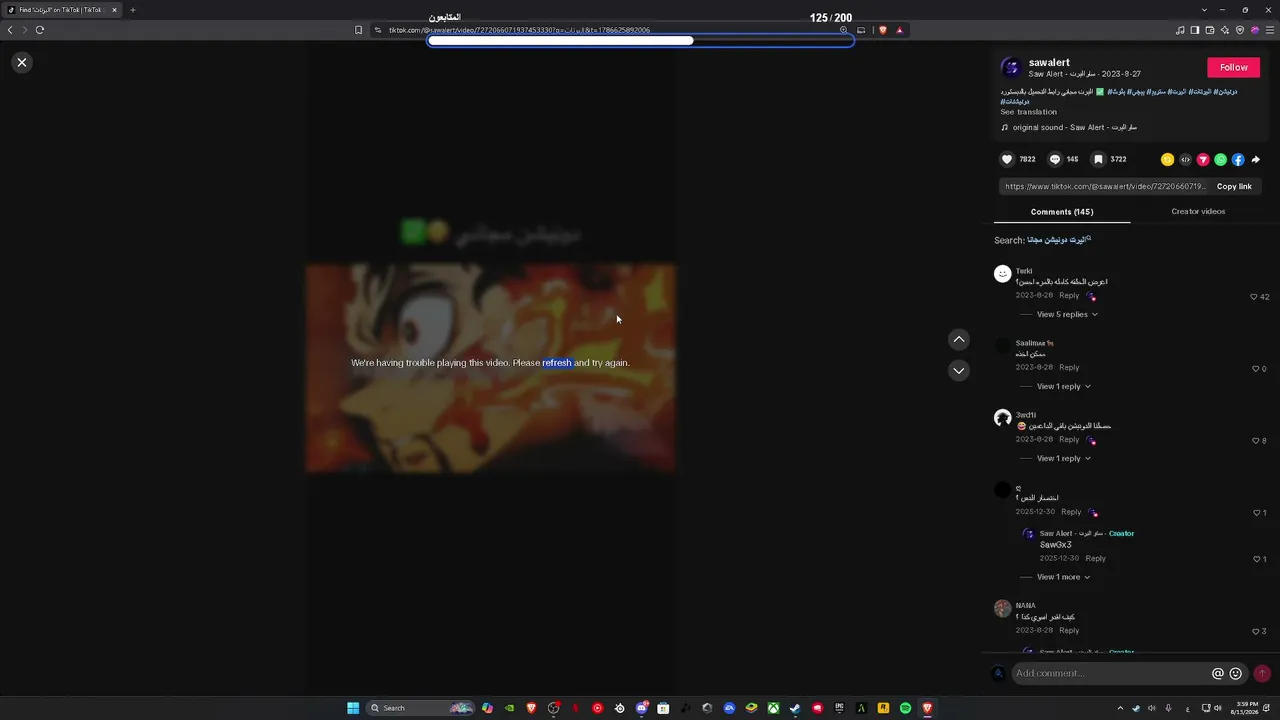Share the video to Facebook
1280x720 pixels.
click(x=1238, y=160)
